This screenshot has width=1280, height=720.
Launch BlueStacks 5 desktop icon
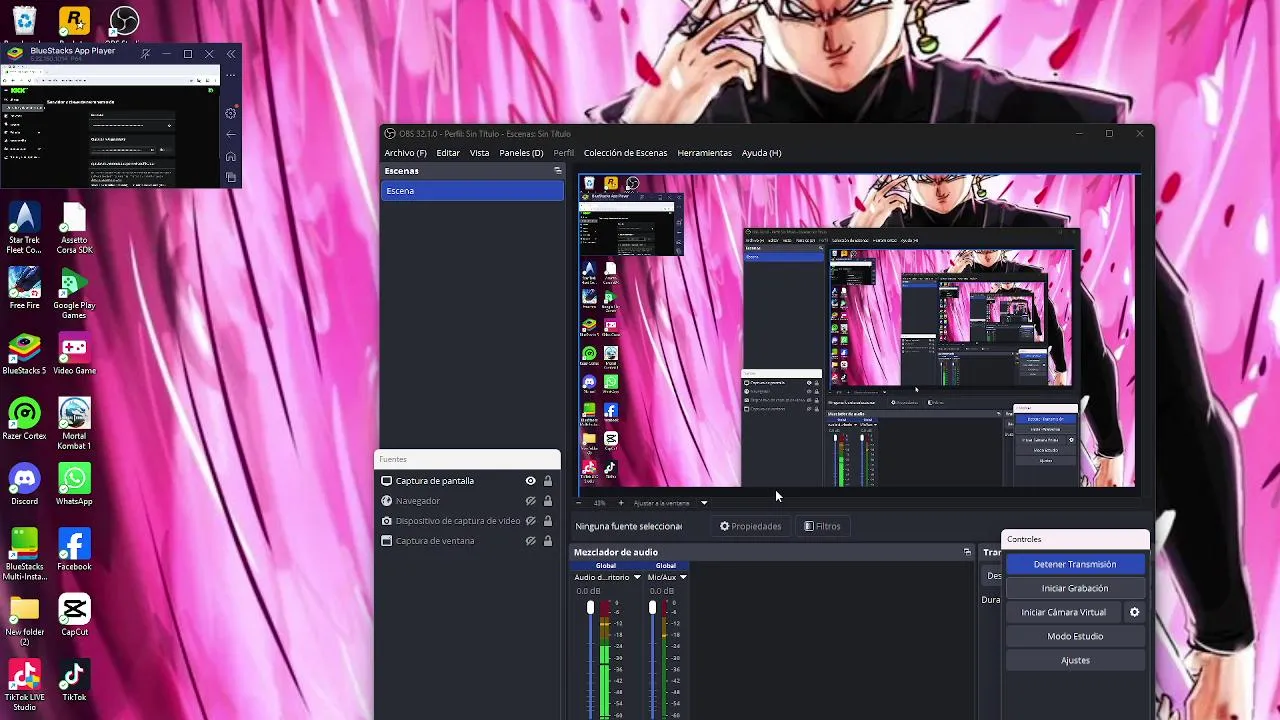24,355
